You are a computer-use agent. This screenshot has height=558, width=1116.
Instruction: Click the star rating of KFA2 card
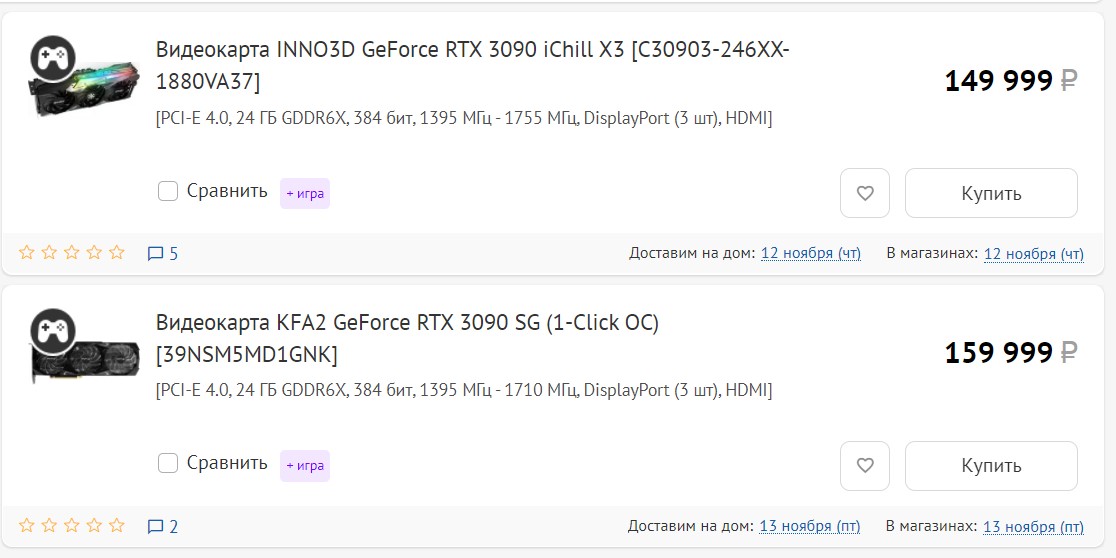tap(72, 525)
